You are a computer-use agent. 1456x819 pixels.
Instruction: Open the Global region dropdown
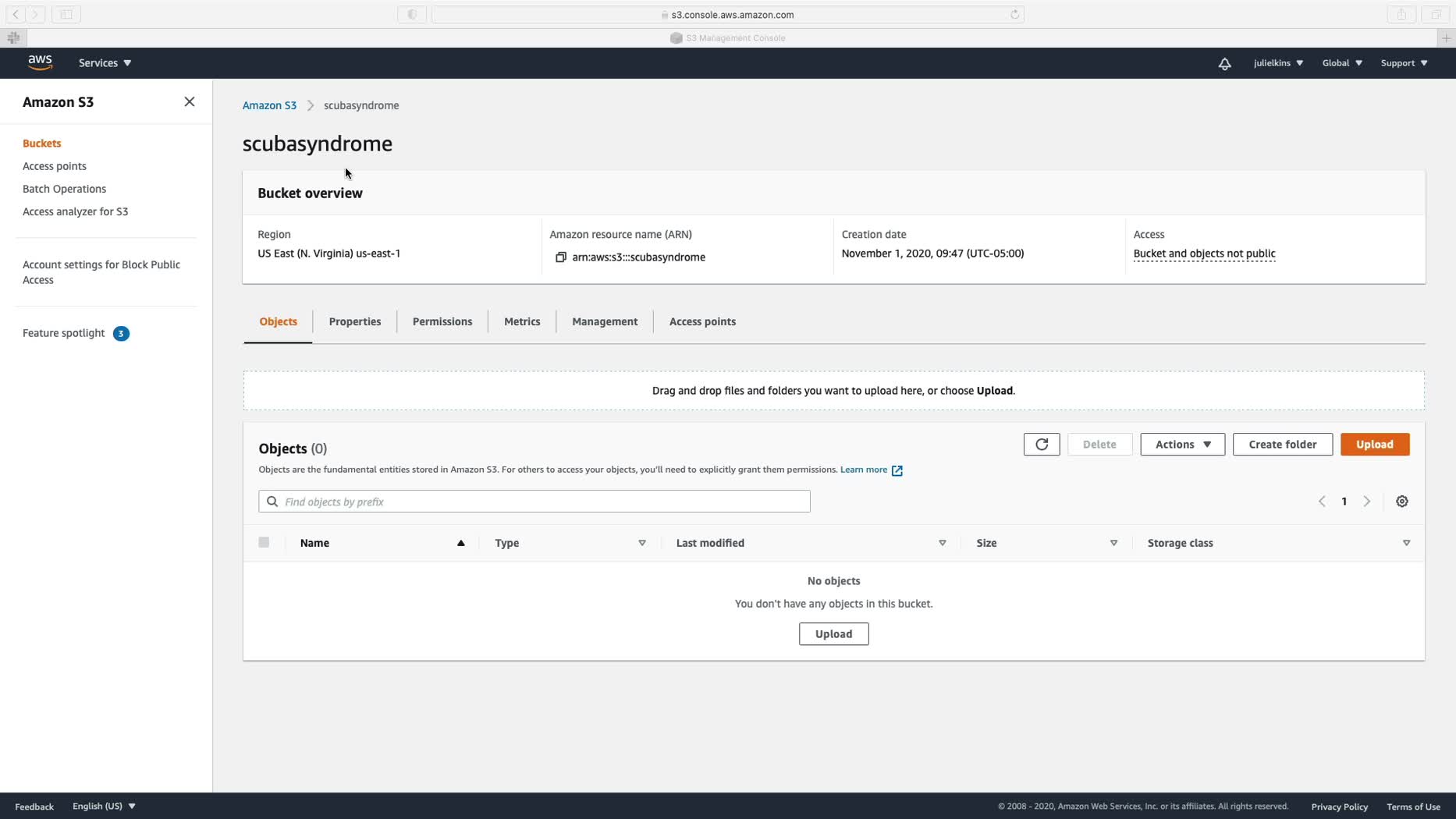click(x=1342, y=63)
